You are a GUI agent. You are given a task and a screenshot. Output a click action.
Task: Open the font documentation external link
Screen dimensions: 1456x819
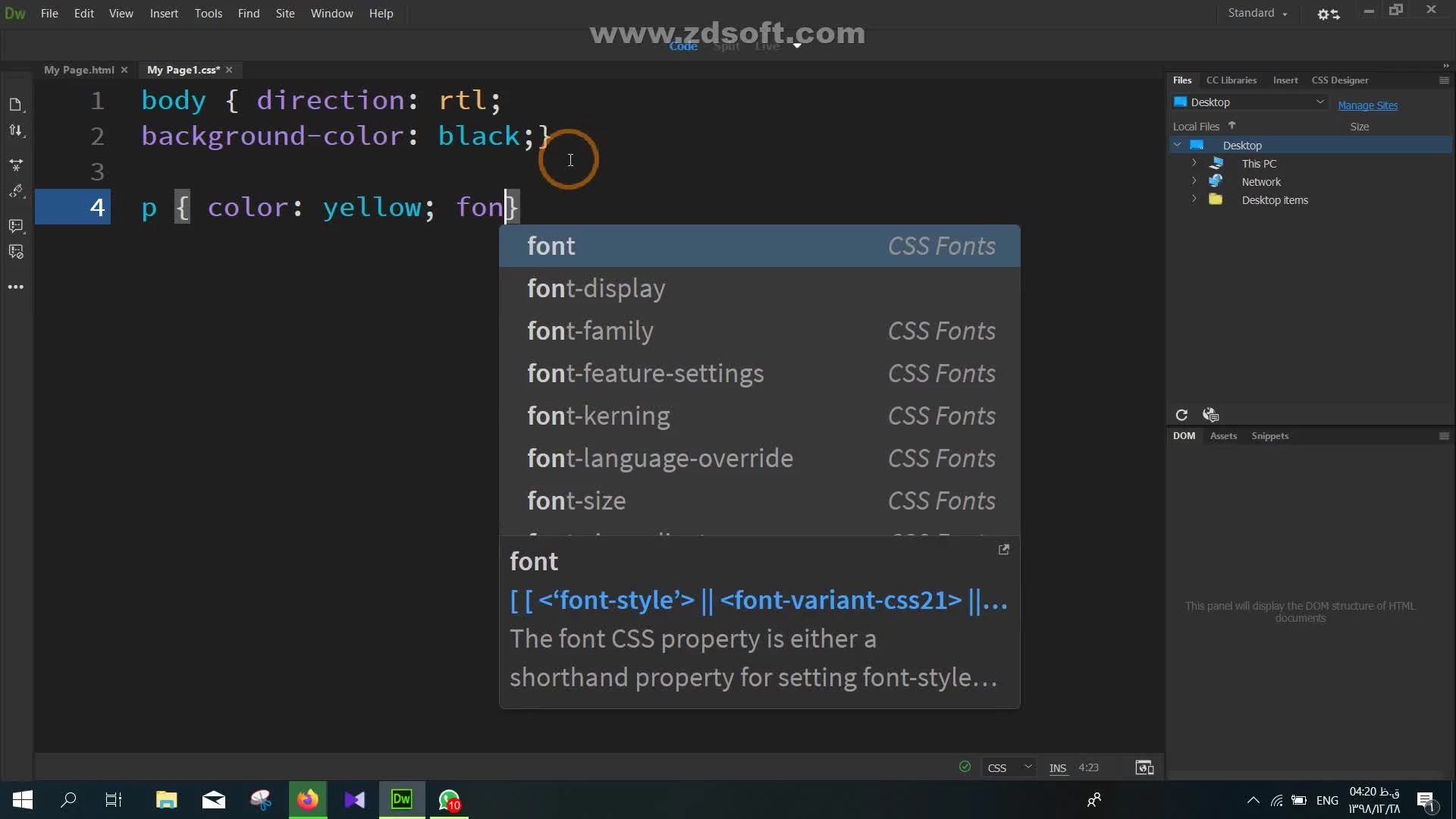point(1003,550)
